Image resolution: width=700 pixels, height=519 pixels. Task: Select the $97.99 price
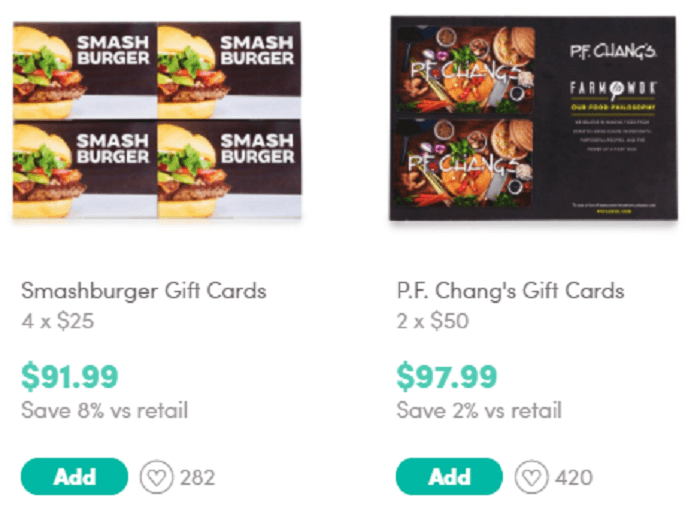tap(446, 377)
